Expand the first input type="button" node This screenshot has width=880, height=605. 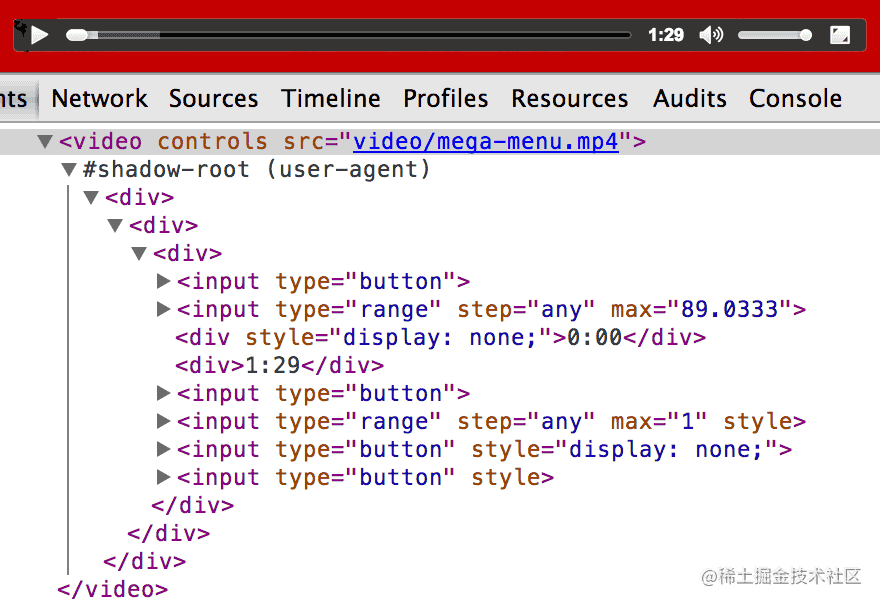tap(163, 281)
